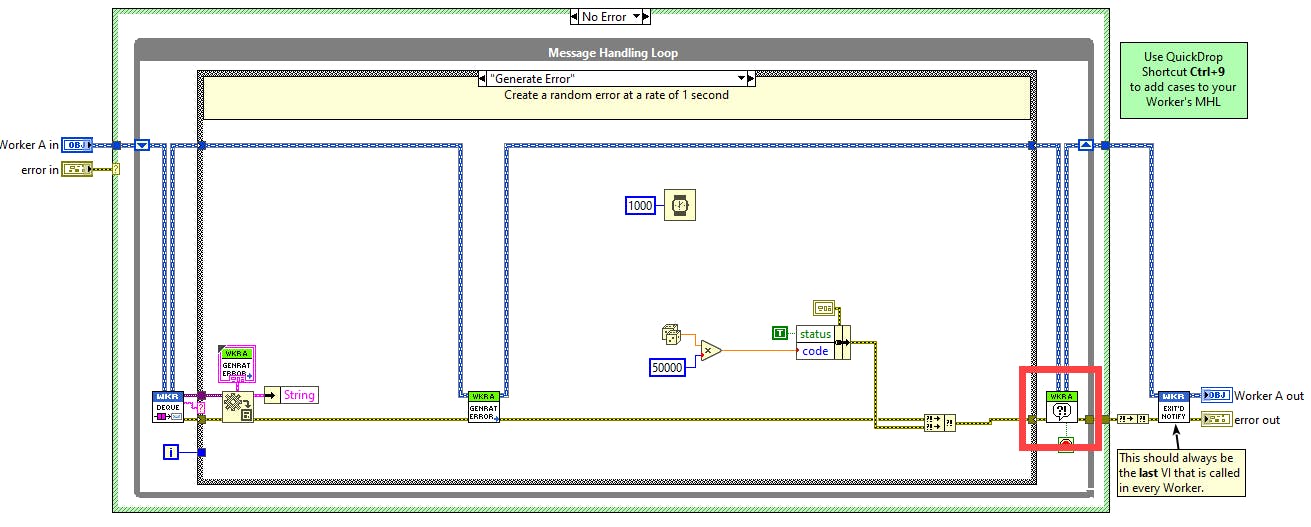Select the random number dice icon
Screen dimensions: 1311x527
point(671,335)
